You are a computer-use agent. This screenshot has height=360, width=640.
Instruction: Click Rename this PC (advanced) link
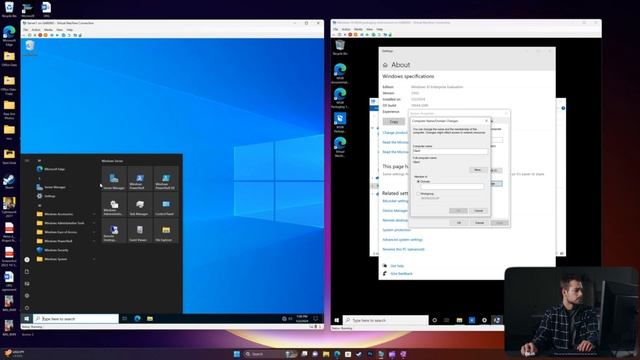pyautogui.click(x=403, y=249)
